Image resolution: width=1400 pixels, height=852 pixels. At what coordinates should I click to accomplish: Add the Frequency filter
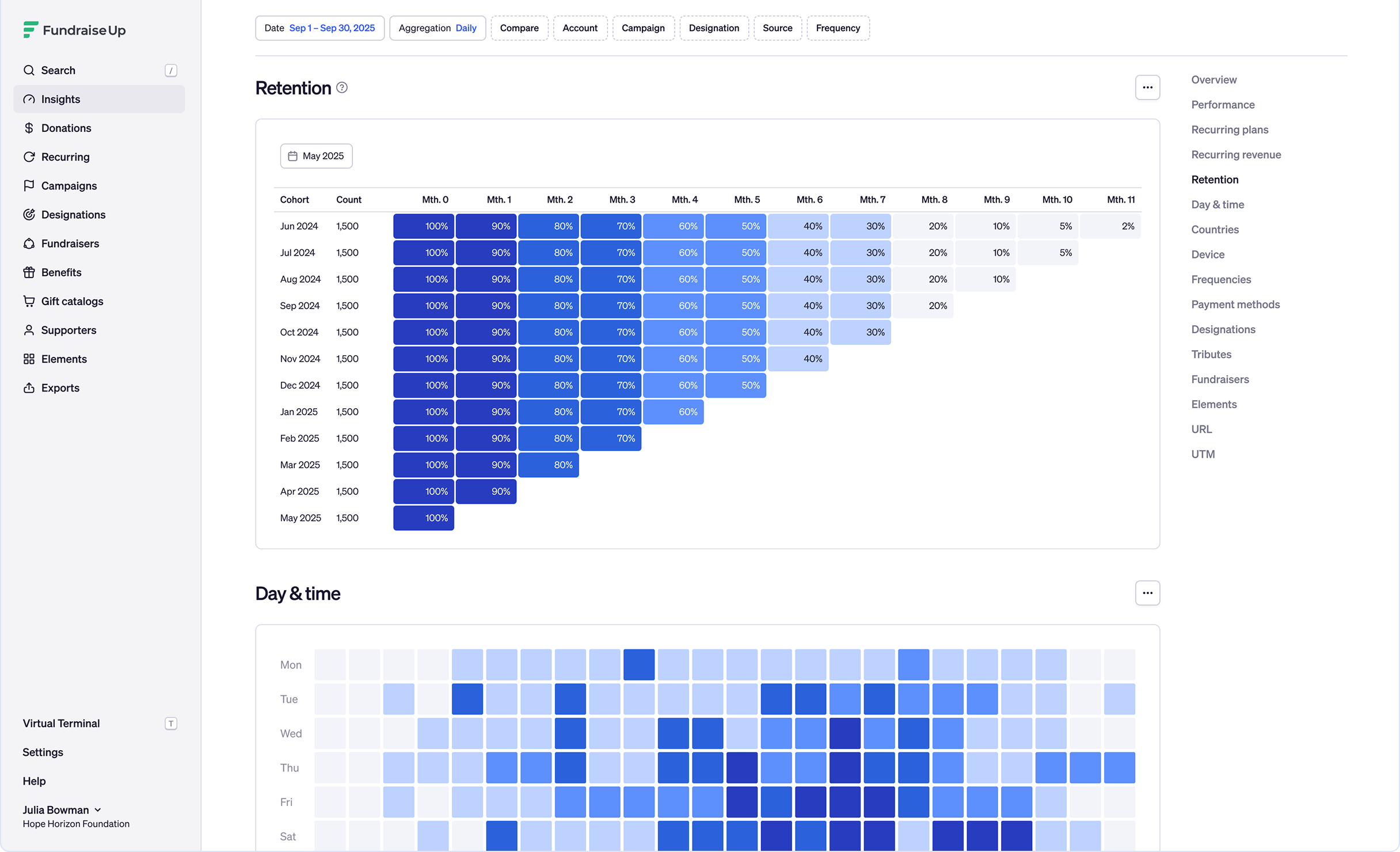[838, 28]
